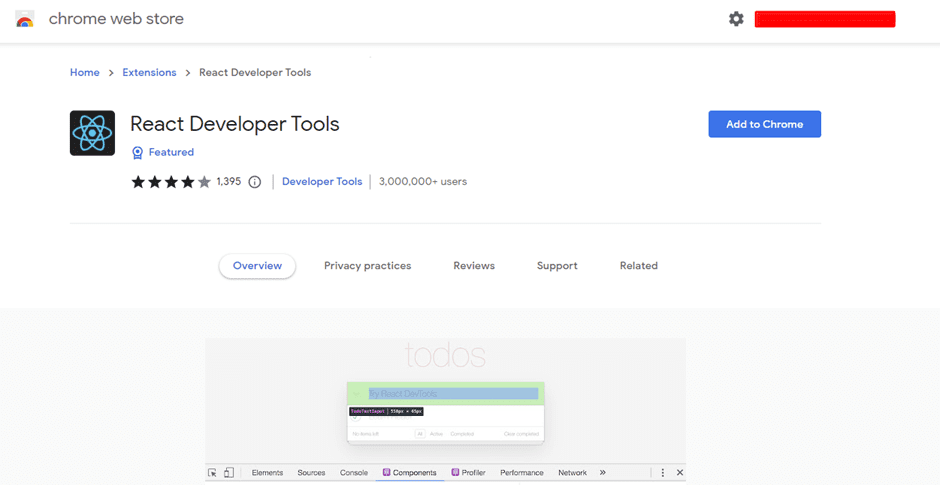
Task: Open the Sources tab in DevTools
Action: (311, 472)
